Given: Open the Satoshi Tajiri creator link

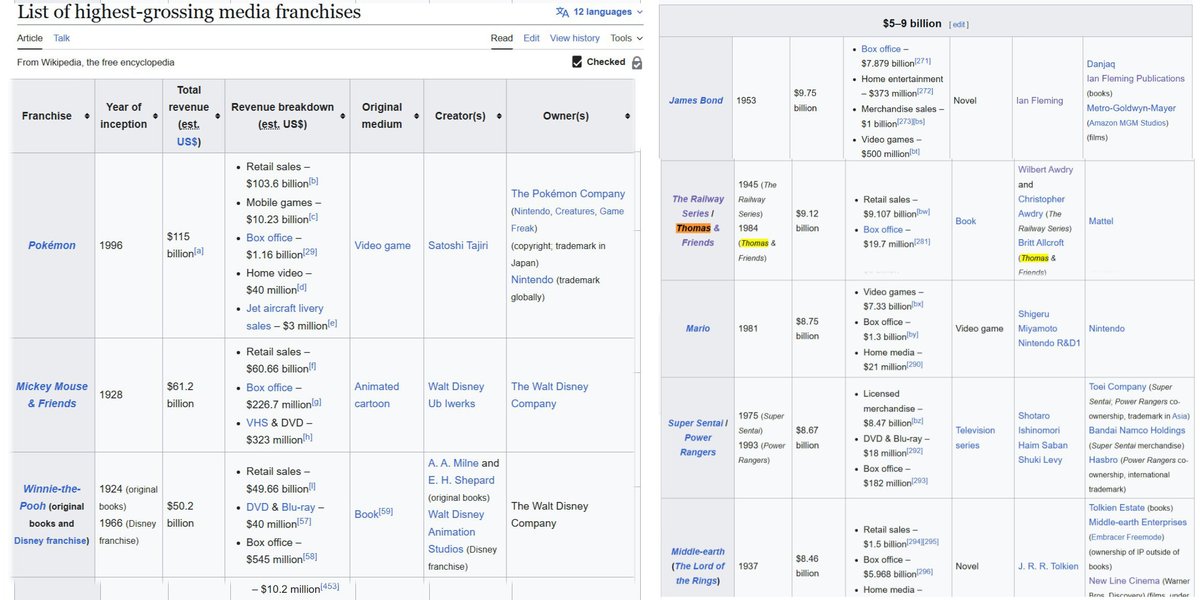Looking at the screenshot, I should [x=458, y=245].
